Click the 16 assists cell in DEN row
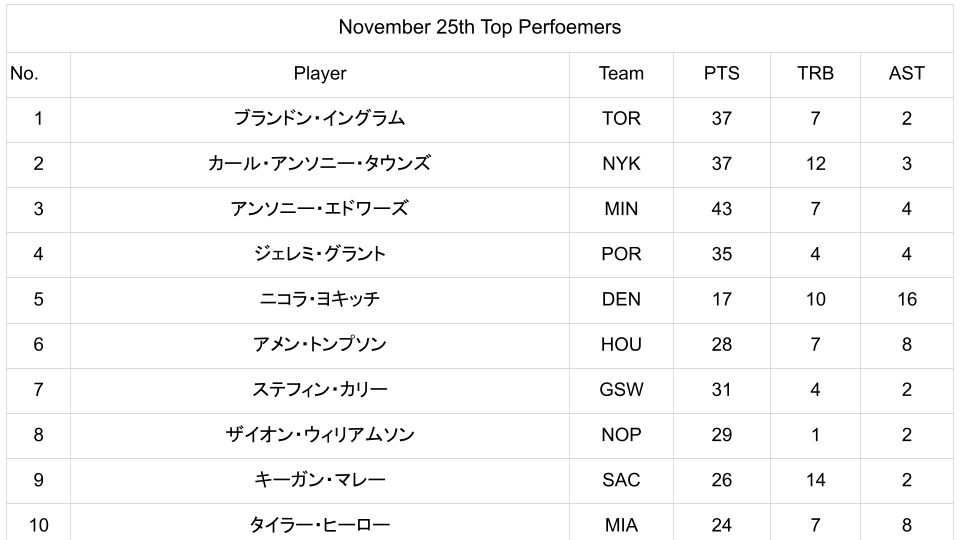960x540 pixels. pos(906,299)
